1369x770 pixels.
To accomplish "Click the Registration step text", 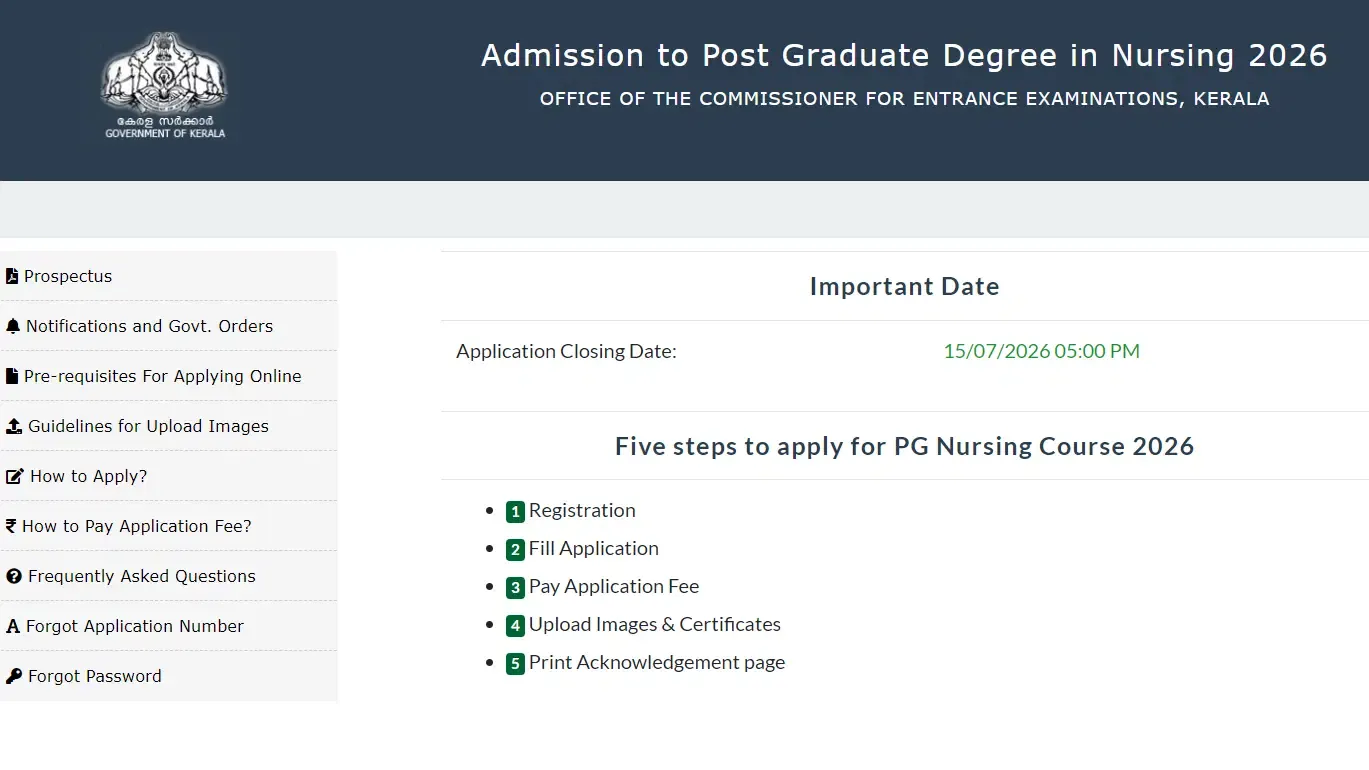I will tap(582, 510).
